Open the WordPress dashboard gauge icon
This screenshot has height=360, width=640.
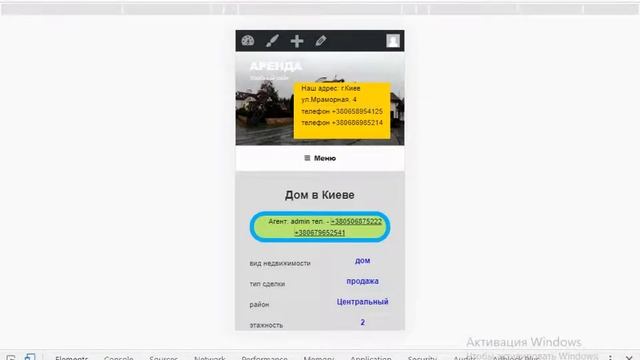pyautogui.click(x=248, y=41)
